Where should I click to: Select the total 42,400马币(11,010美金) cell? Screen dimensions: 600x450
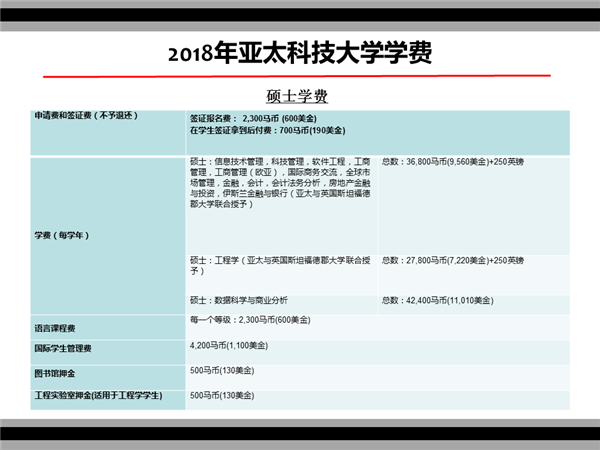pos(474,304)
